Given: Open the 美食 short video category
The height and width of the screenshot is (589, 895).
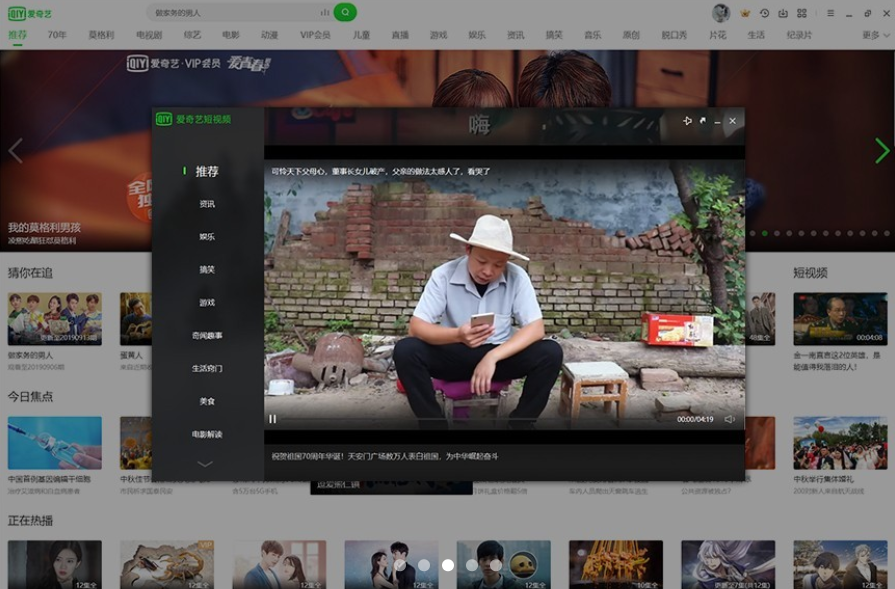Looking at the screenshot, I should coord(207,401).
